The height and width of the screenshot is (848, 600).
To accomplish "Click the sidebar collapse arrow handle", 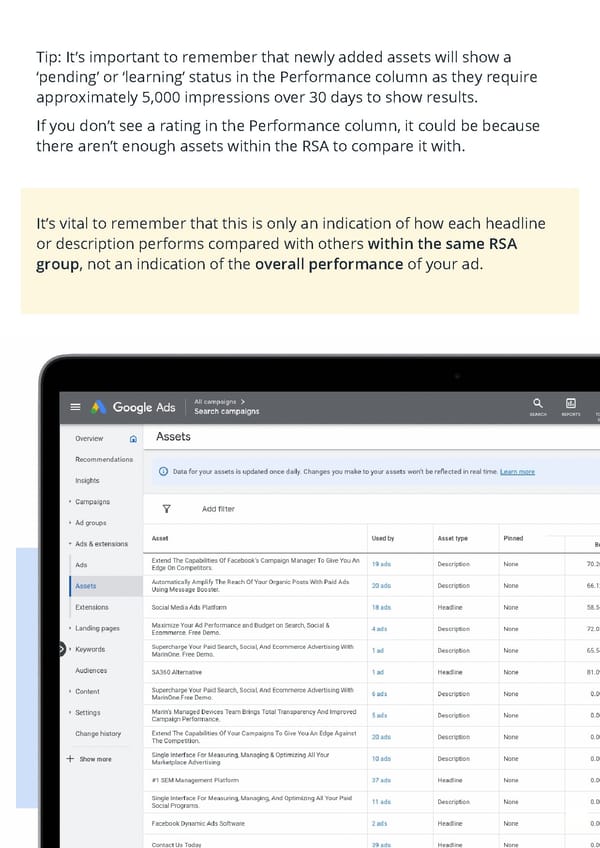I will [61, 649].
